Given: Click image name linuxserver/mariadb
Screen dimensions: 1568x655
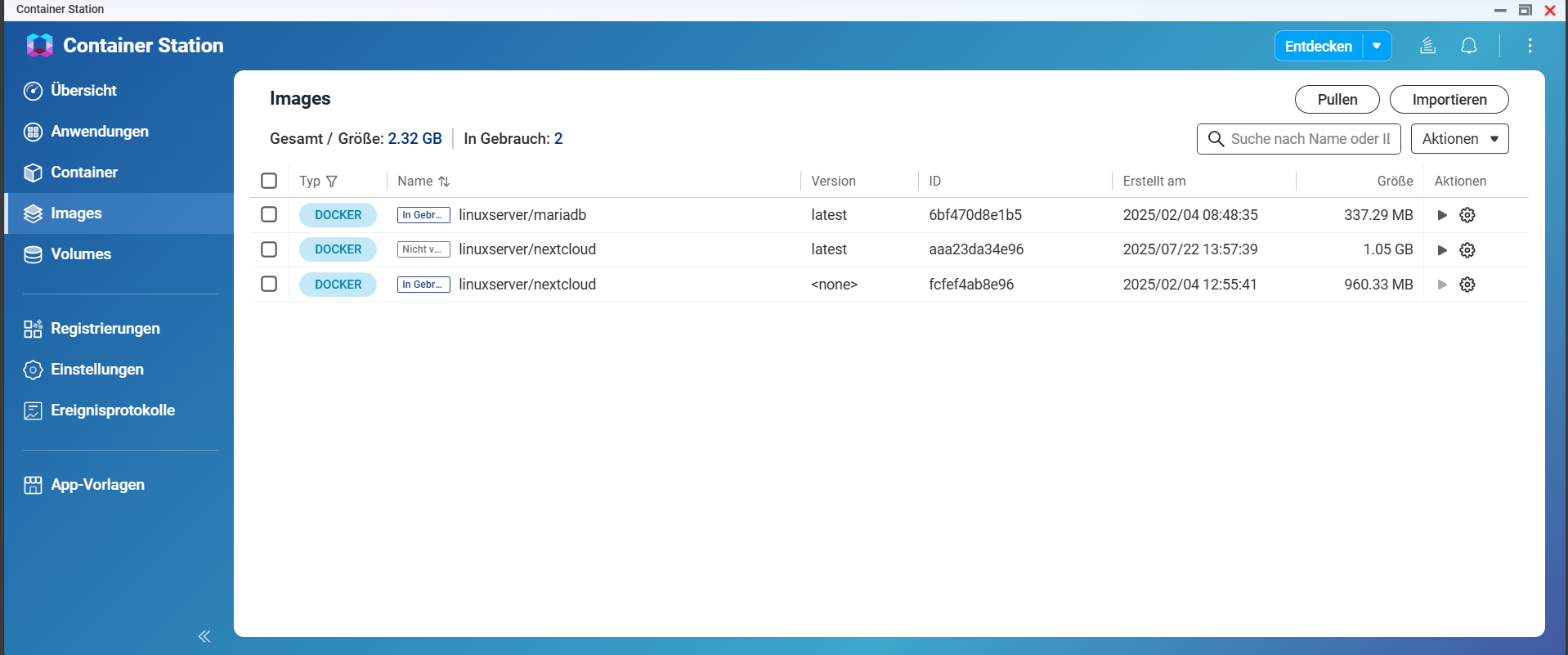Looking at the screenshot, I should pyautogui.click(x=522, y=215).
